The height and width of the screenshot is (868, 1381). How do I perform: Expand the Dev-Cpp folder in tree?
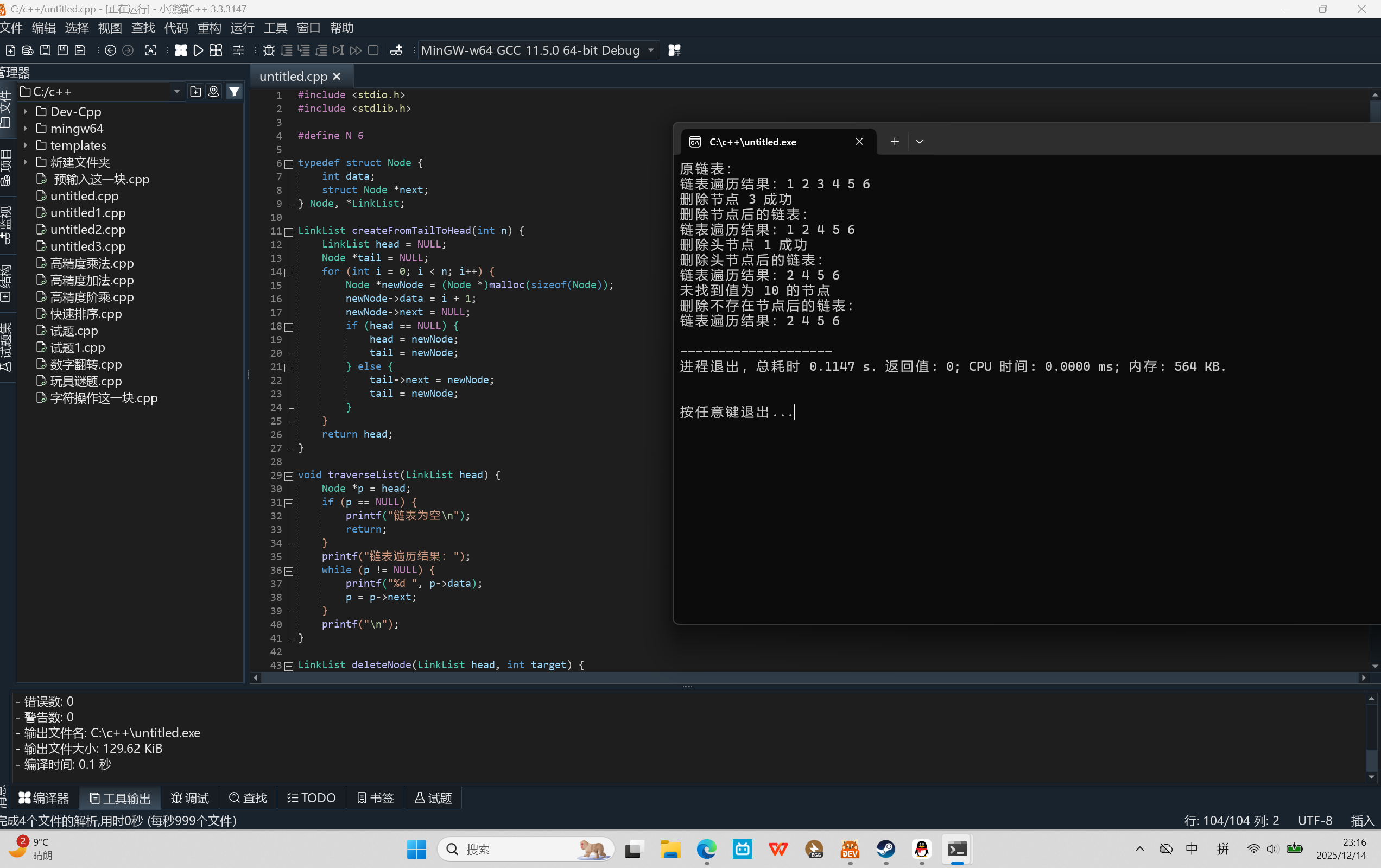[25, 112]
